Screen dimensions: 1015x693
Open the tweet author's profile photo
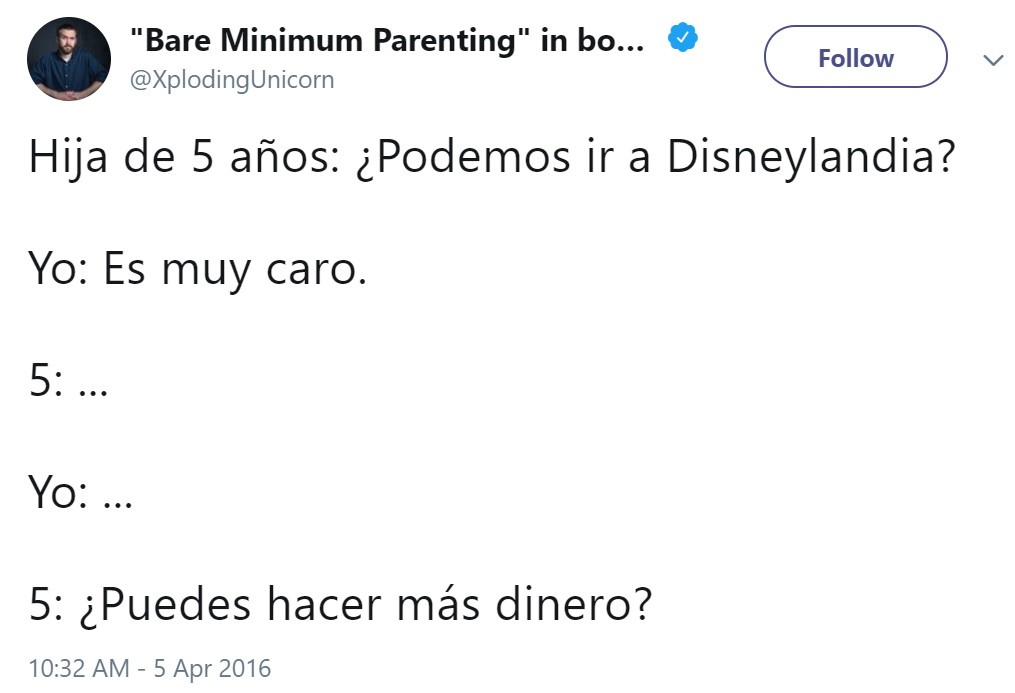(x=69, y=59)
